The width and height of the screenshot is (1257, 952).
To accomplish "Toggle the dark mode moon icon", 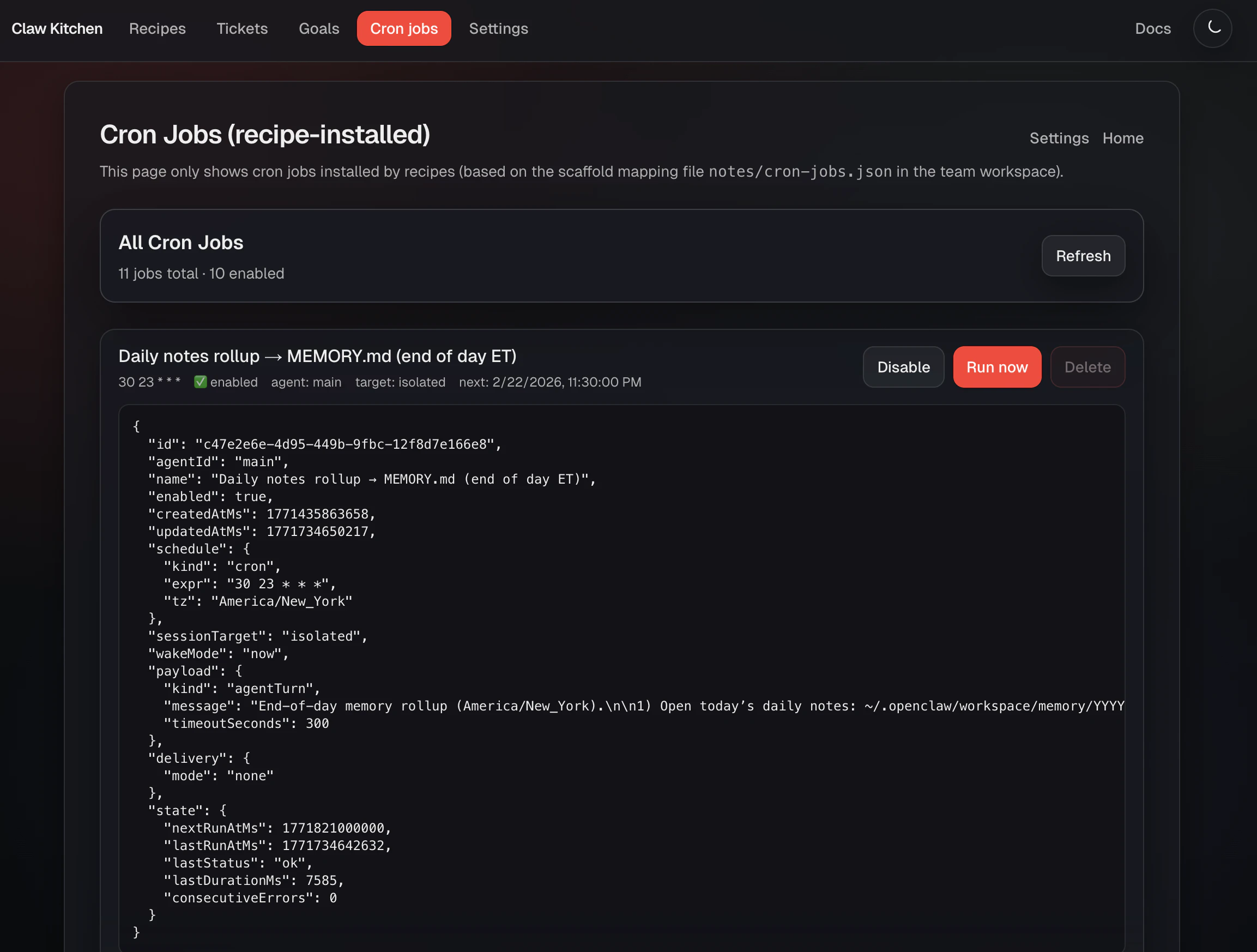I will click(x=1212, y=28).
